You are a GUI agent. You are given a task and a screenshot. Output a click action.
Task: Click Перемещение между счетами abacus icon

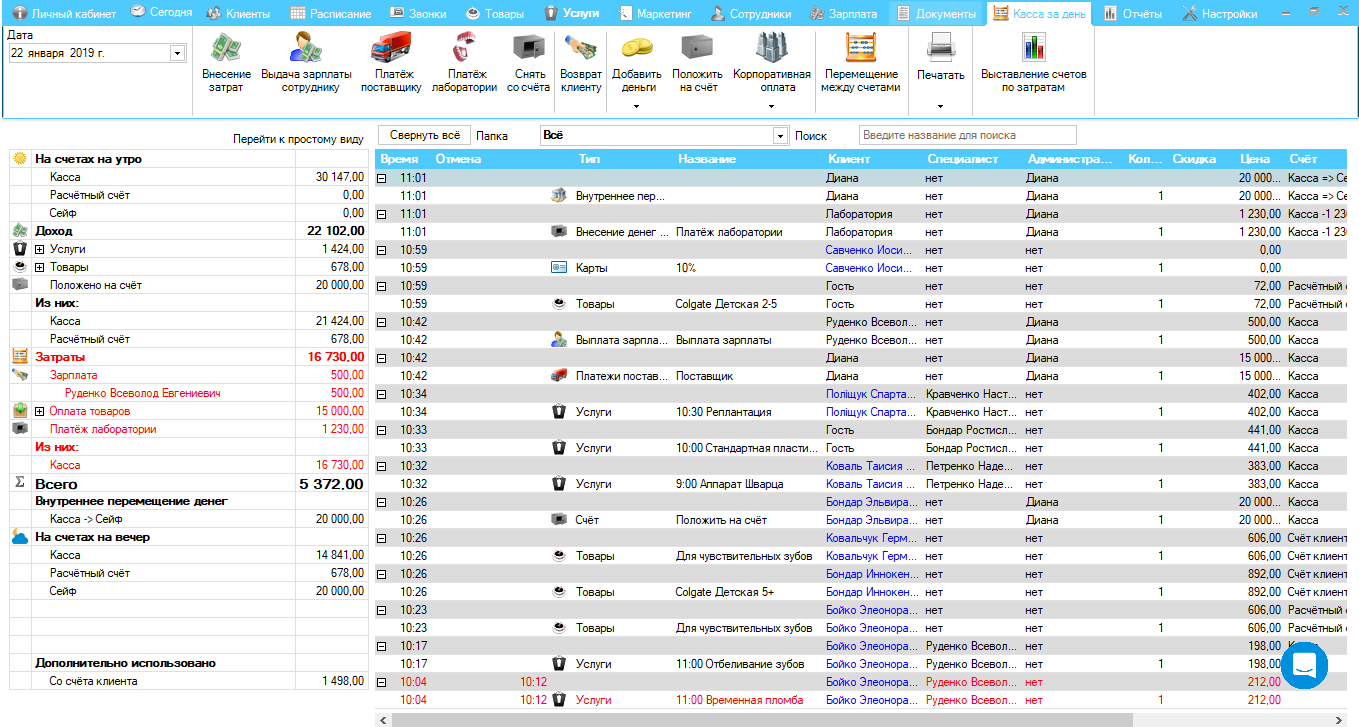point(861,49)
